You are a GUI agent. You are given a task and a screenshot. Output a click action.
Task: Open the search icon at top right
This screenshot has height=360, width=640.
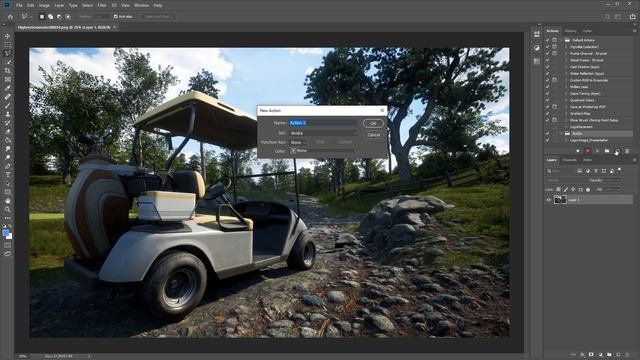607,17
